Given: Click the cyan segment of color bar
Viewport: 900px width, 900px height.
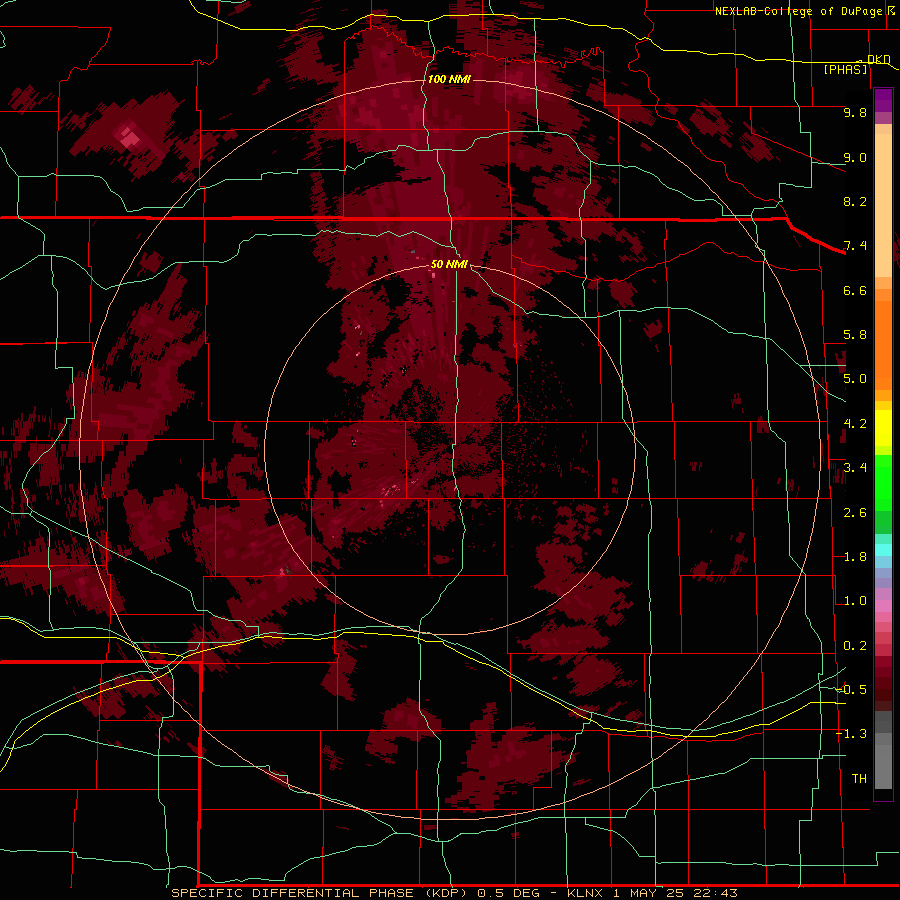Looking at the screenshot, I should (x=883, y=550).
